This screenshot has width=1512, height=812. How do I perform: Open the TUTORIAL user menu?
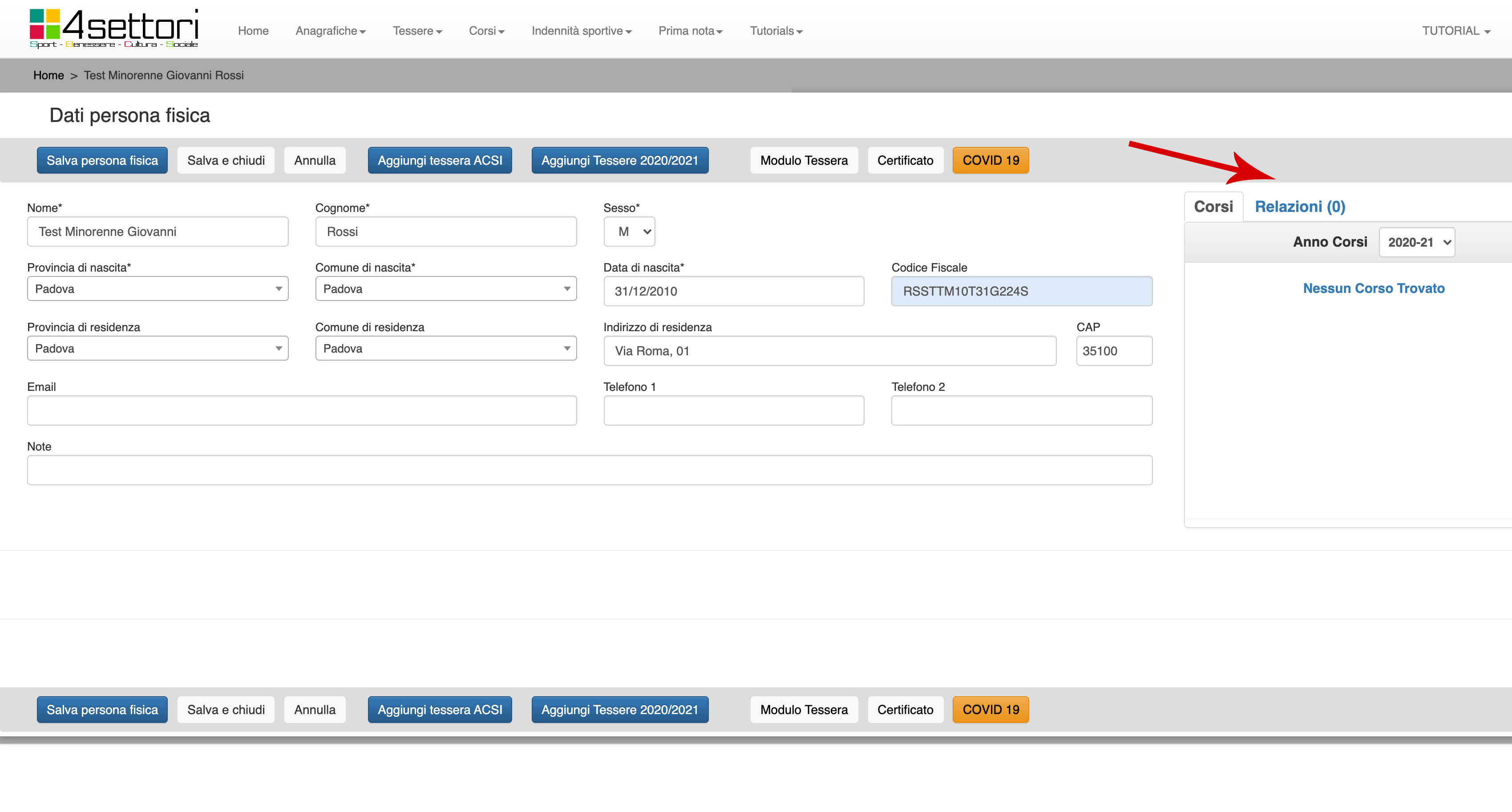1455,31
